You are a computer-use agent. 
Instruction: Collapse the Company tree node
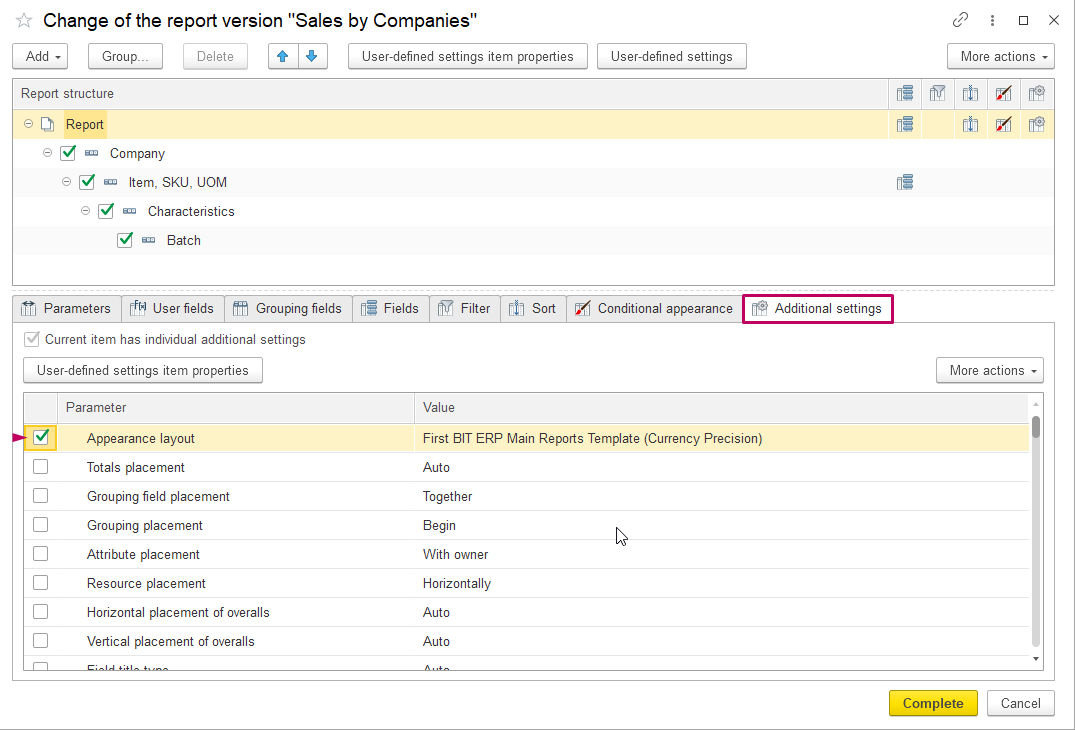(47, 153)
